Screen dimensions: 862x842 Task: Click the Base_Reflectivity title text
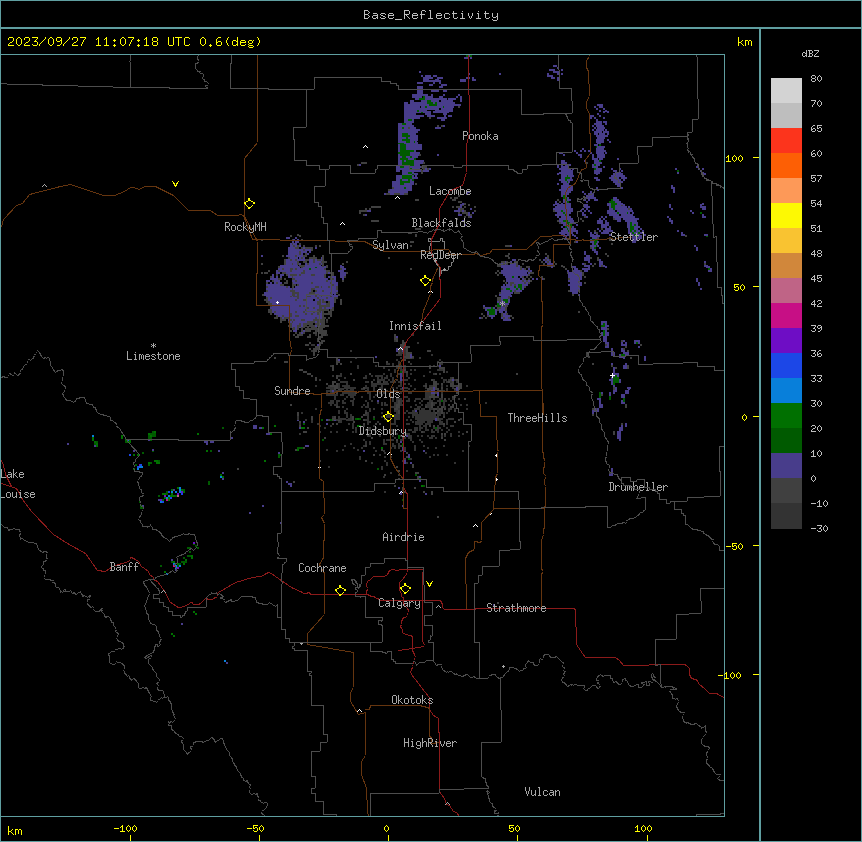(x=431, y=15)
